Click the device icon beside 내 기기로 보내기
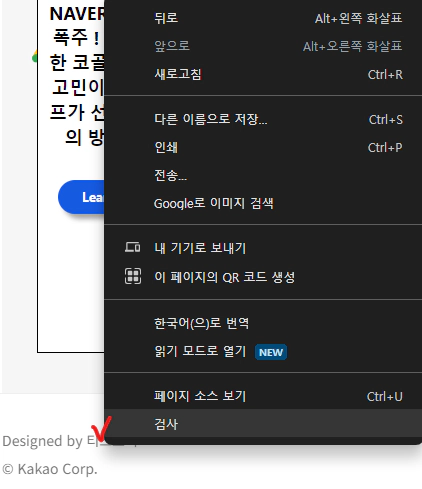Screen dimensions: 422x489 pyautogui.click(x=133, y=248)
